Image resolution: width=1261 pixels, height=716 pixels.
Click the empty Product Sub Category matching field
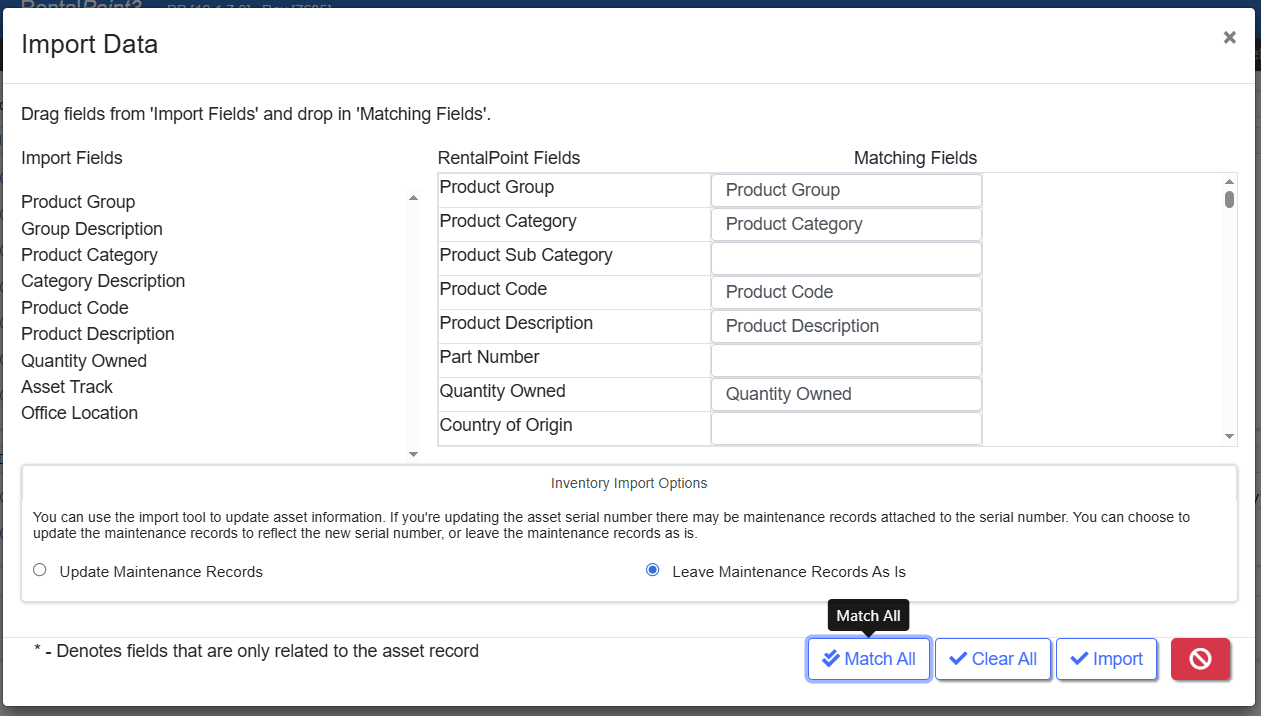point(846,258)
